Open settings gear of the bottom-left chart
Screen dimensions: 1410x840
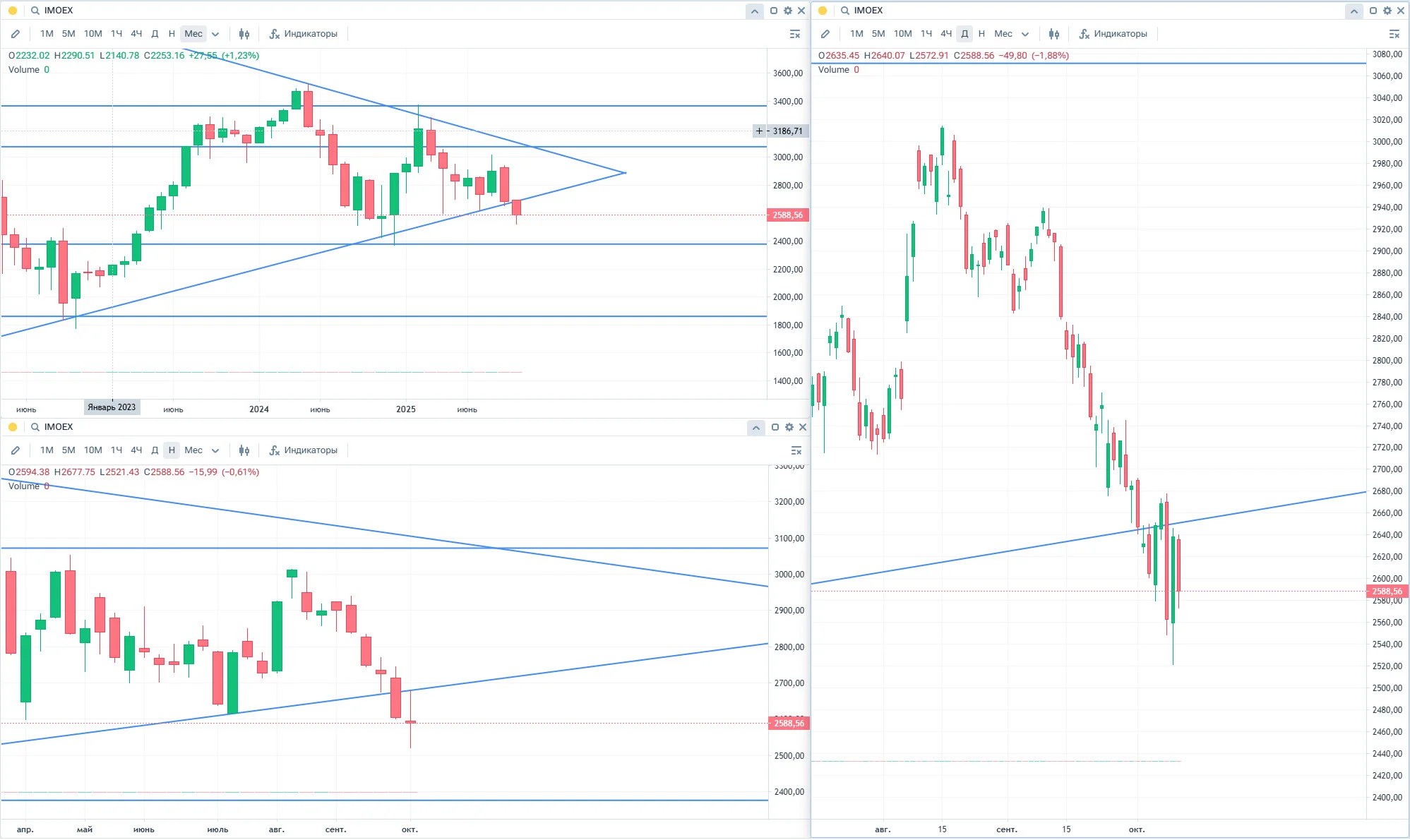click(789, 427)
